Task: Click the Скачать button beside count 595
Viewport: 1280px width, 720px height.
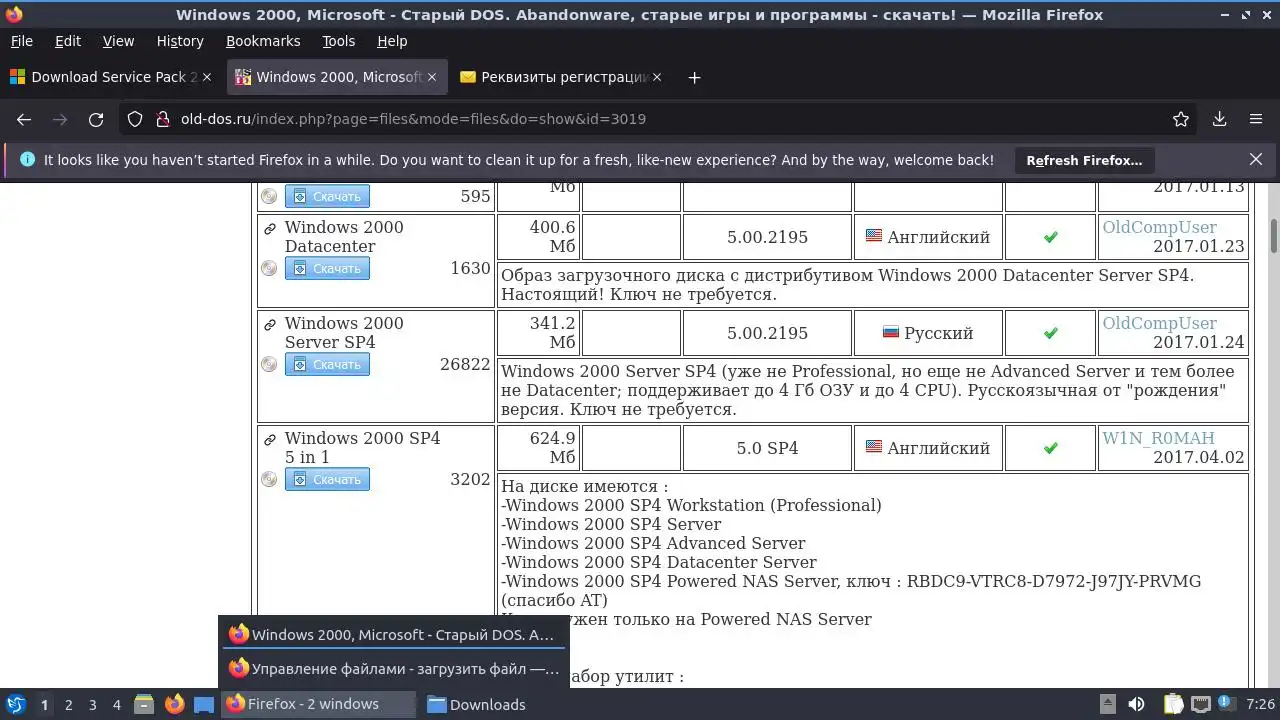Action: click(327, 196)
